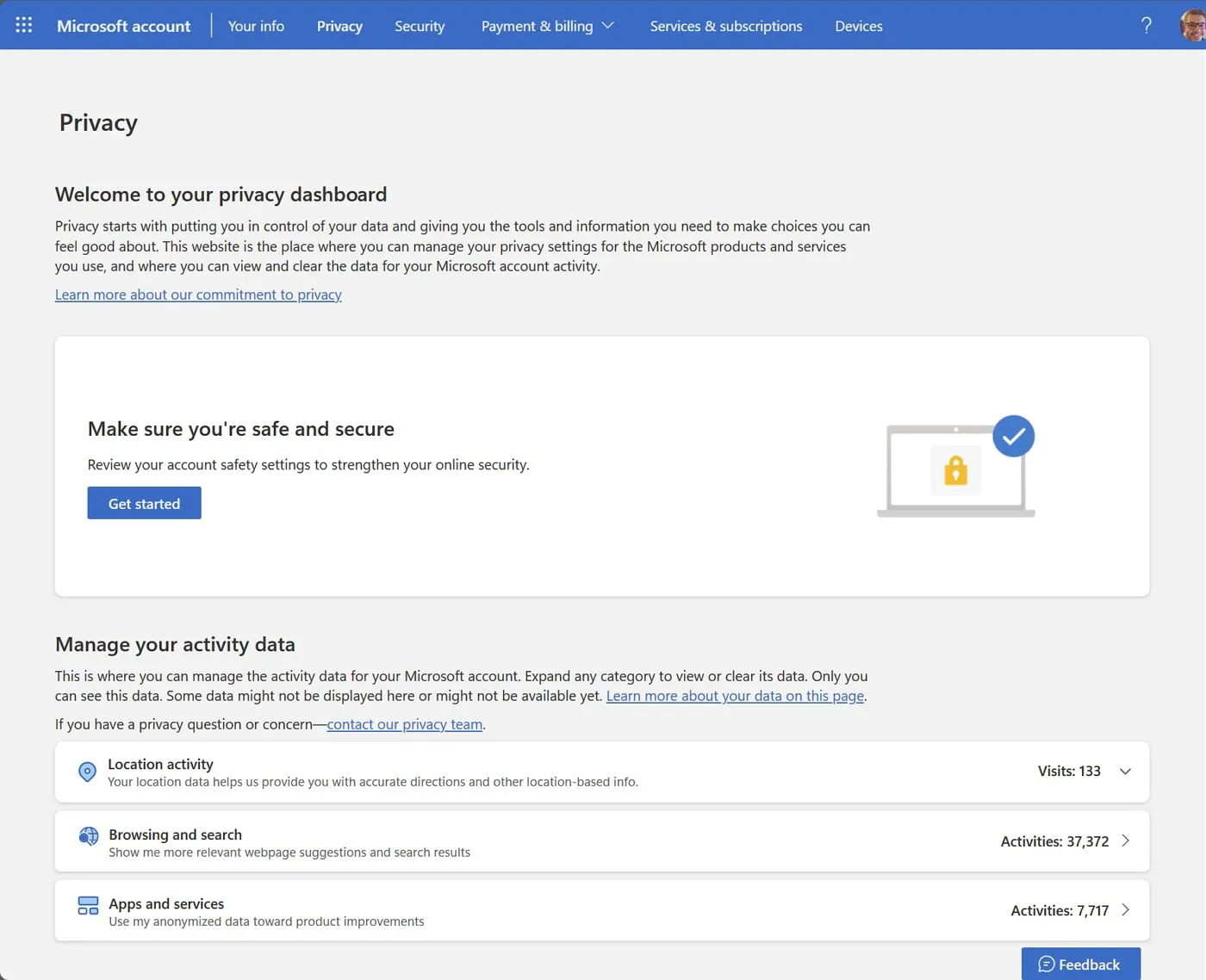Screen dimensions: 1206x980
Task: Click Review your account safety settings text
Action: pos(308,465)
